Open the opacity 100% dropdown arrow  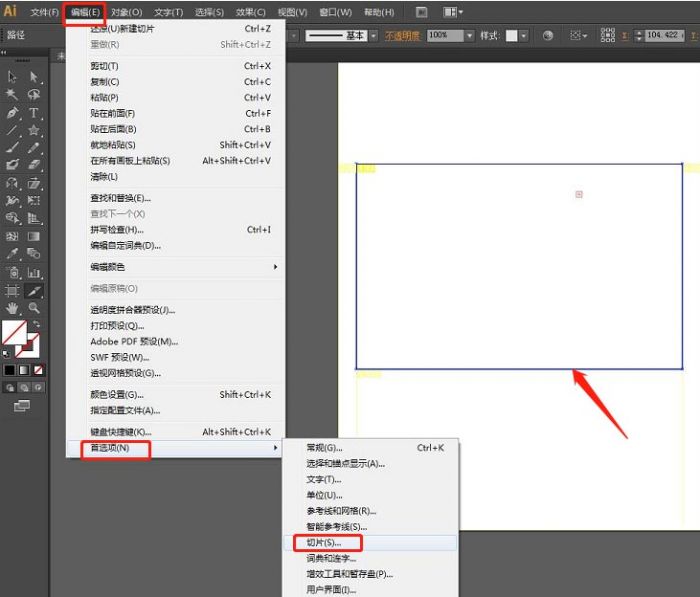click(x=469, y=35)
